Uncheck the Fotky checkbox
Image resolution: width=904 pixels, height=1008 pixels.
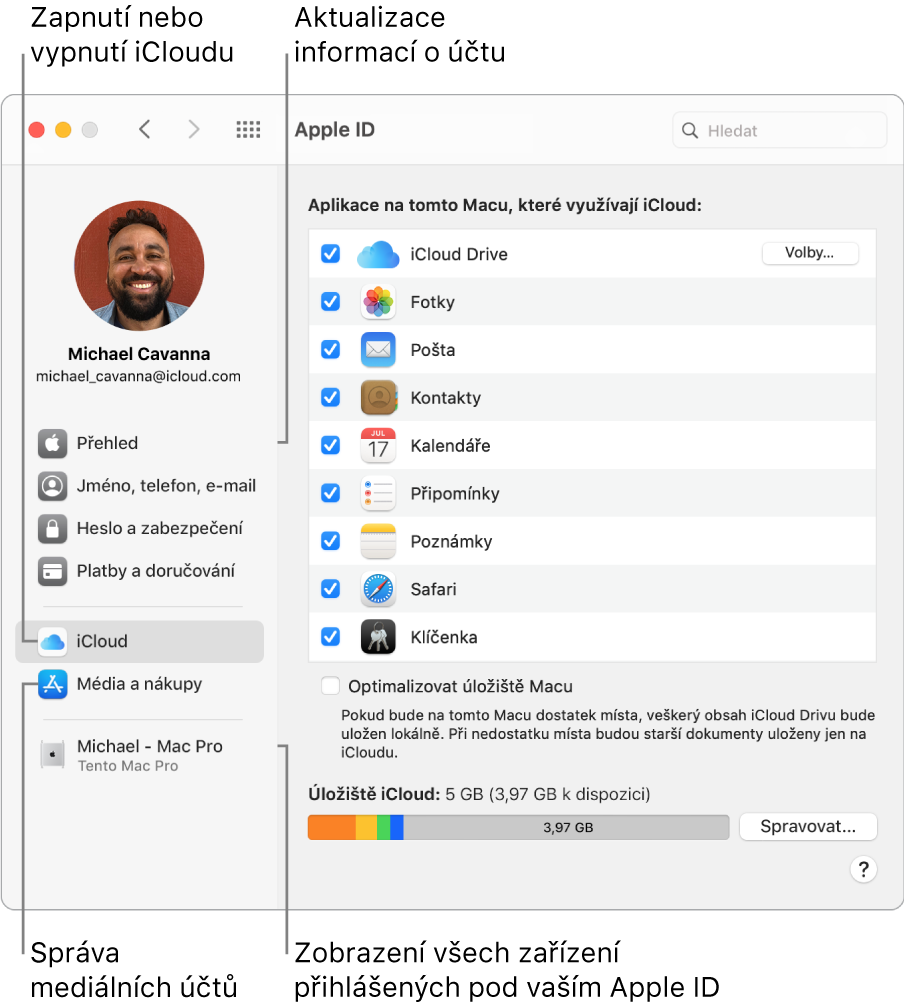[330, 302]
